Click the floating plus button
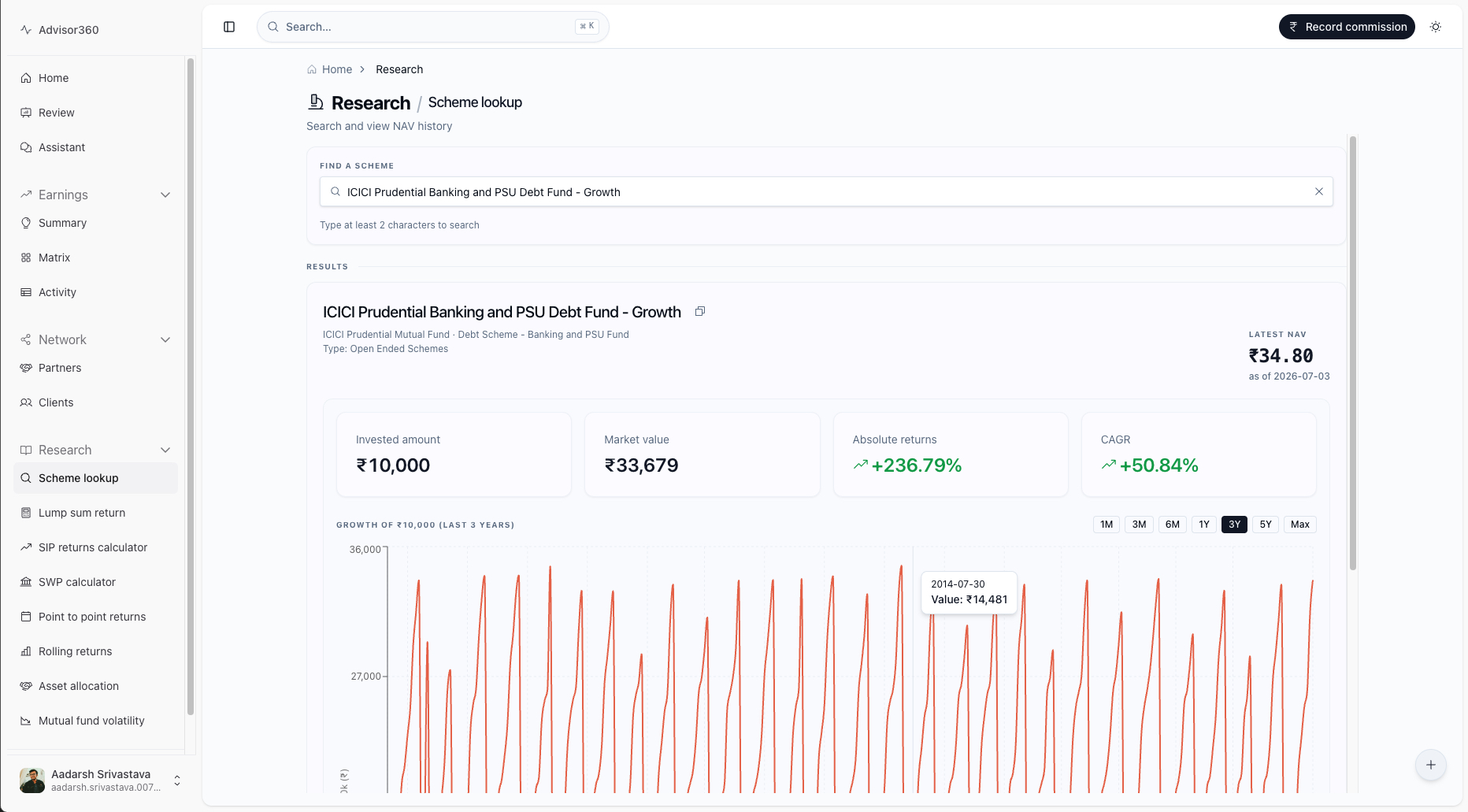1468x812 pixels. [1431, 765]
